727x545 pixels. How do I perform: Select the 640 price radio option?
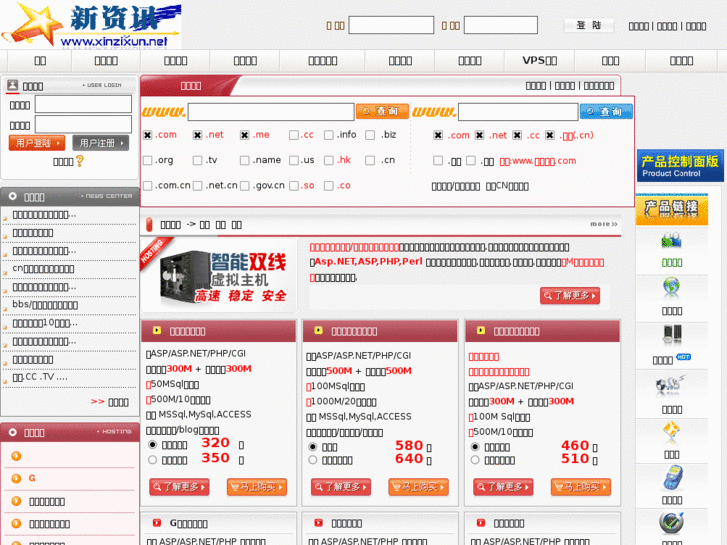(x=312, y=460)
